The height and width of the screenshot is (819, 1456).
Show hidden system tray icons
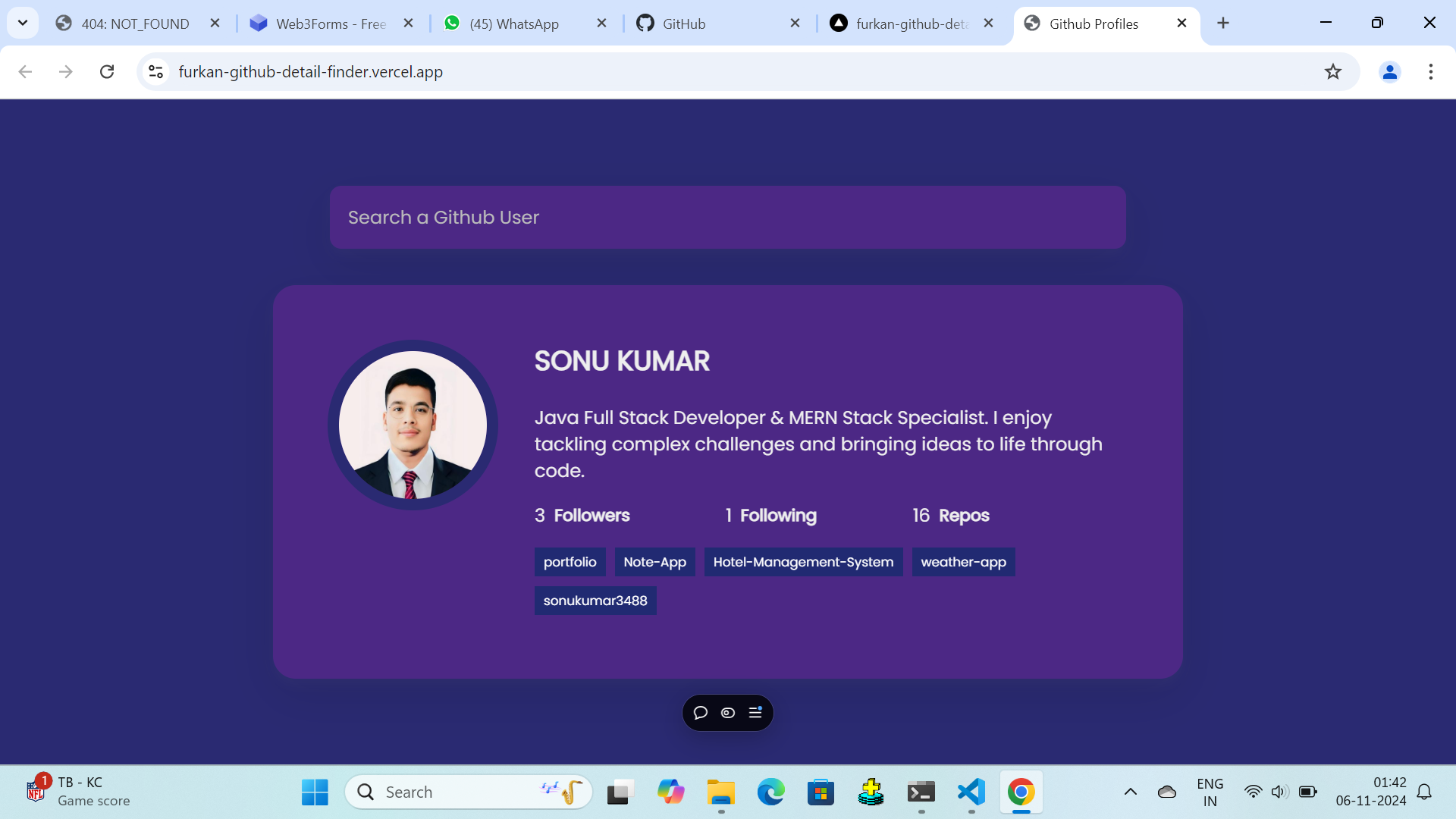tap(1130, 792)
